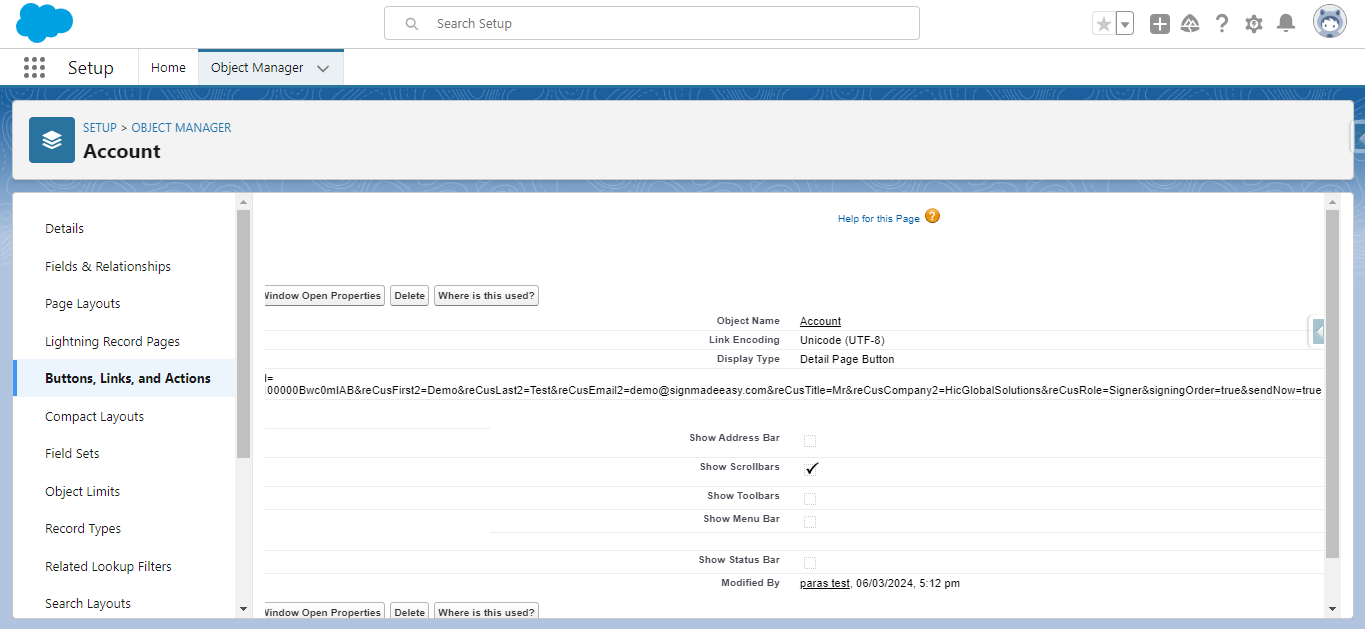This screenshot has width=1365, height=629.
Task: Toggle the Show Menu Bar checkbox
Action: [x=810, y=521]
